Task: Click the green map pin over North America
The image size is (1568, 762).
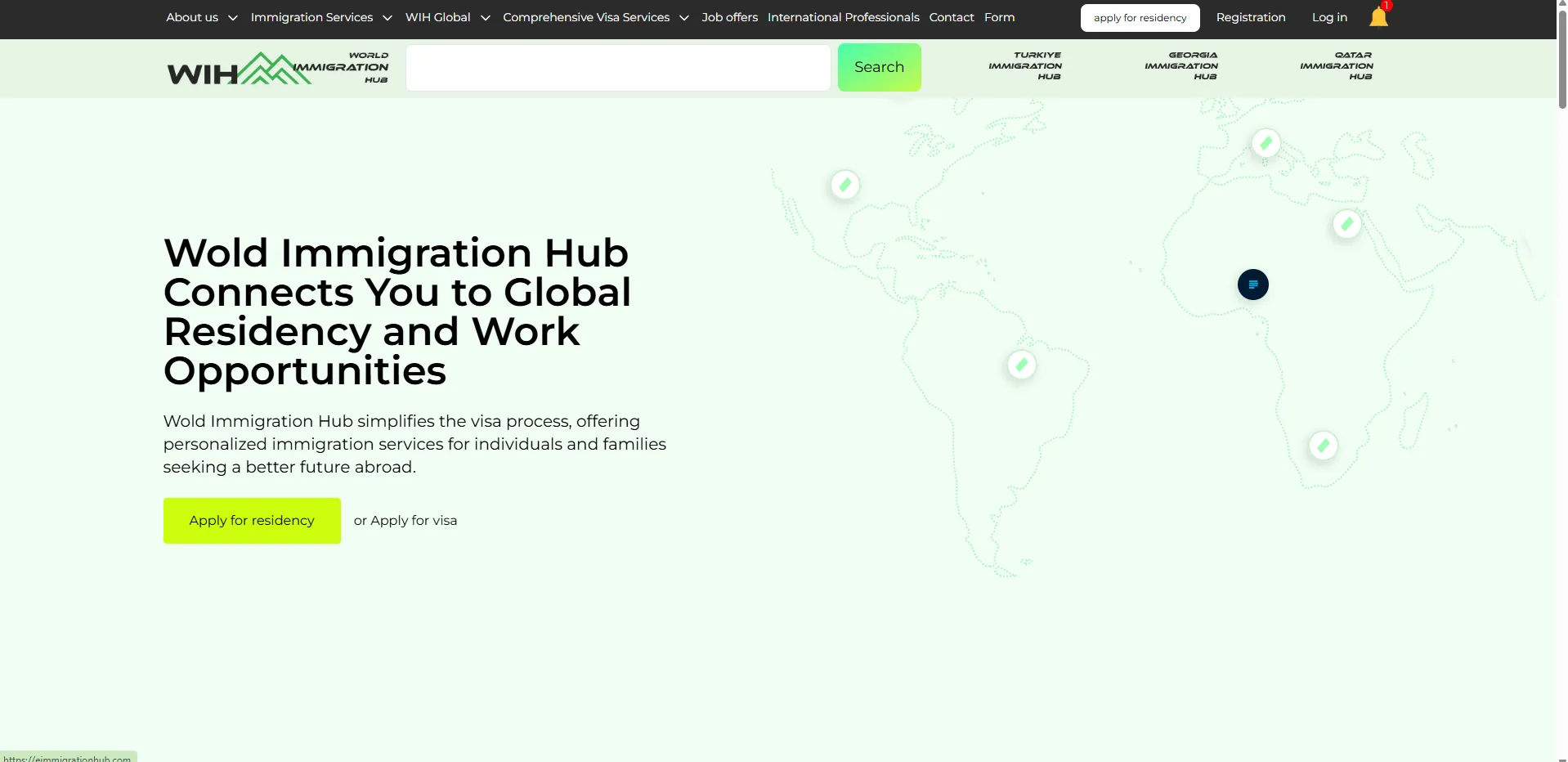Action: [x=844, y=185]
